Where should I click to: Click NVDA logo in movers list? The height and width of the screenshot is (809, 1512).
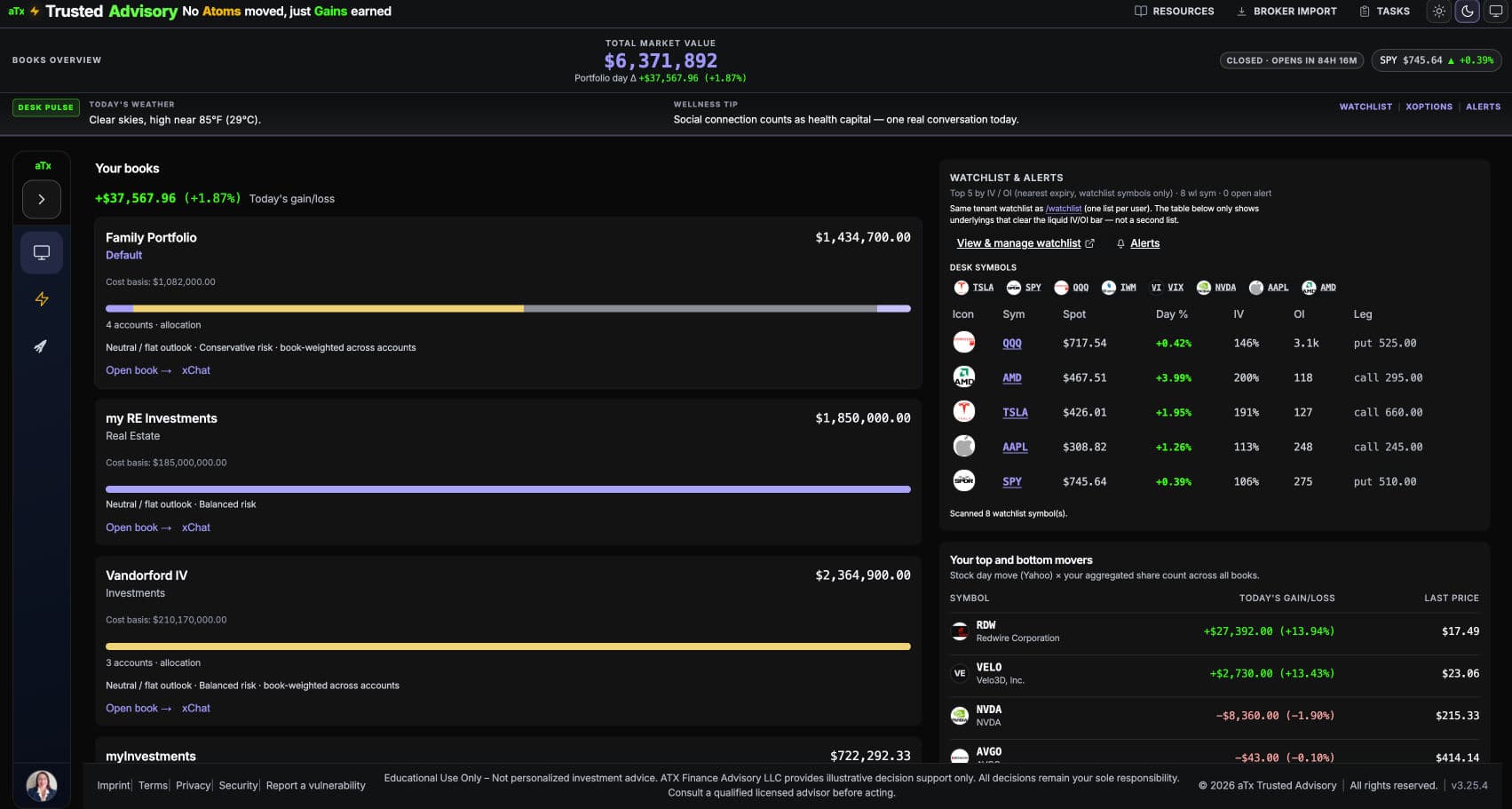pos(960,716)
